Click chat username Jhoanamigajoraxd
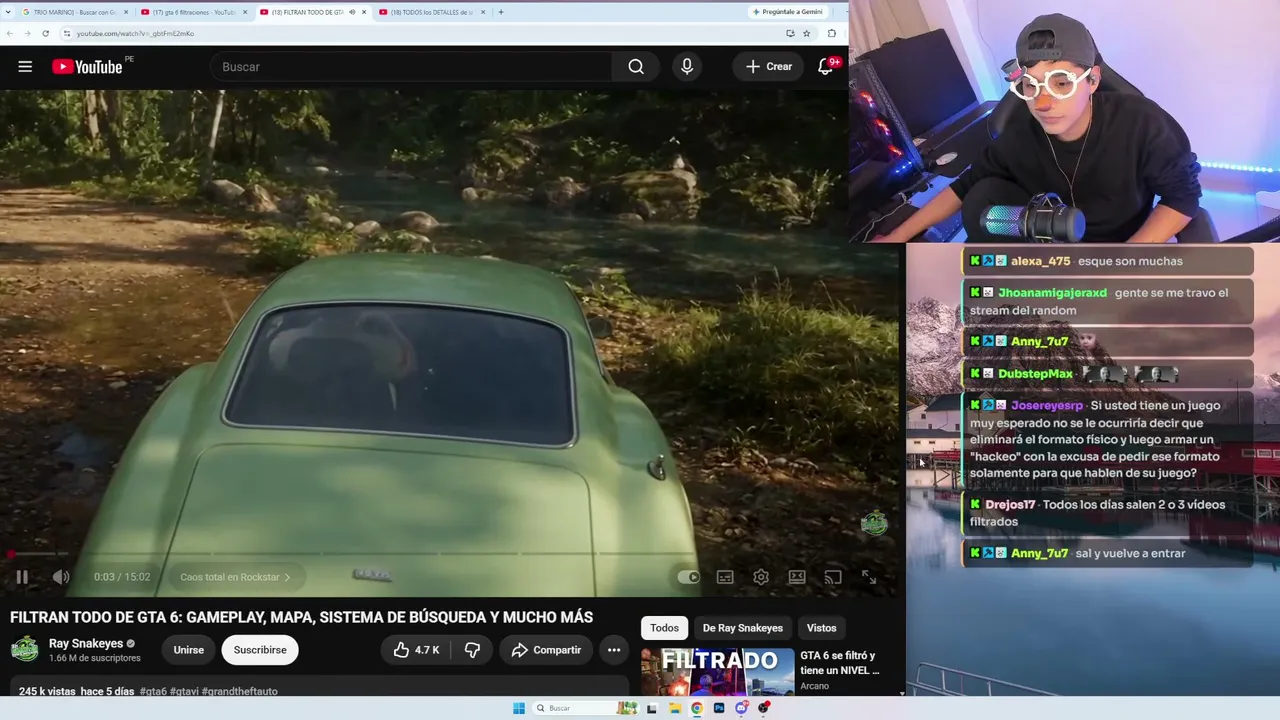This screenshot has height=720, width=1280. tap(1052, 293)
